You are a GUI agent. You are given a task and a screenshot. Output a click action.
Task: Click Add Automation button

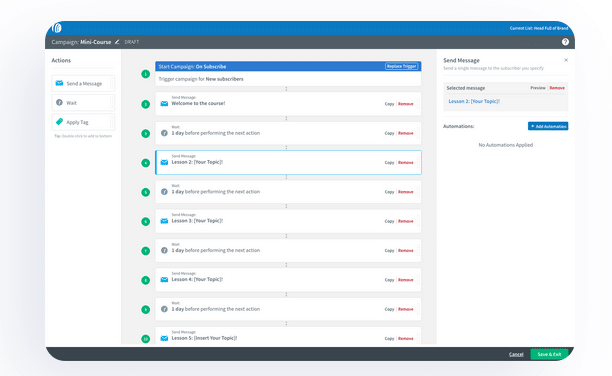[548, 126]
